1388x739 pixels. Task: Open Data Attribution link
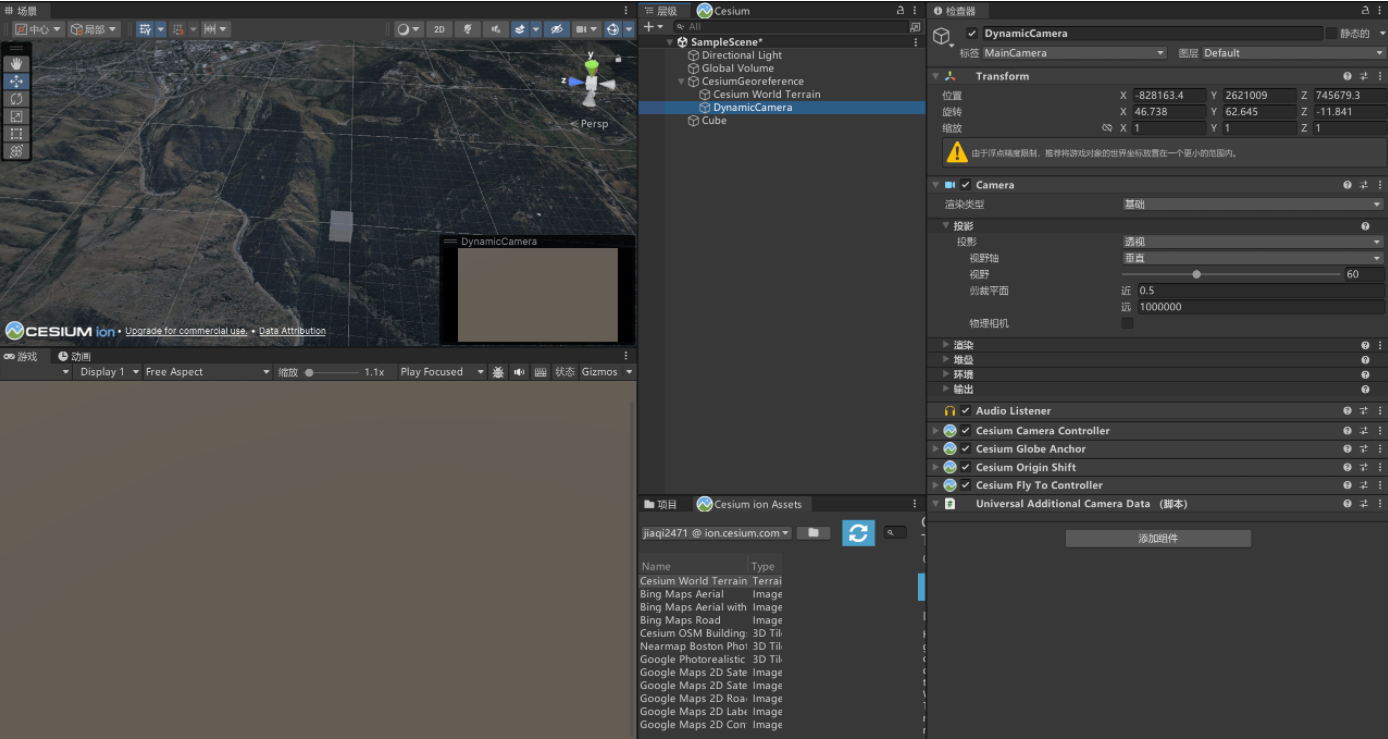coord(292,331)
